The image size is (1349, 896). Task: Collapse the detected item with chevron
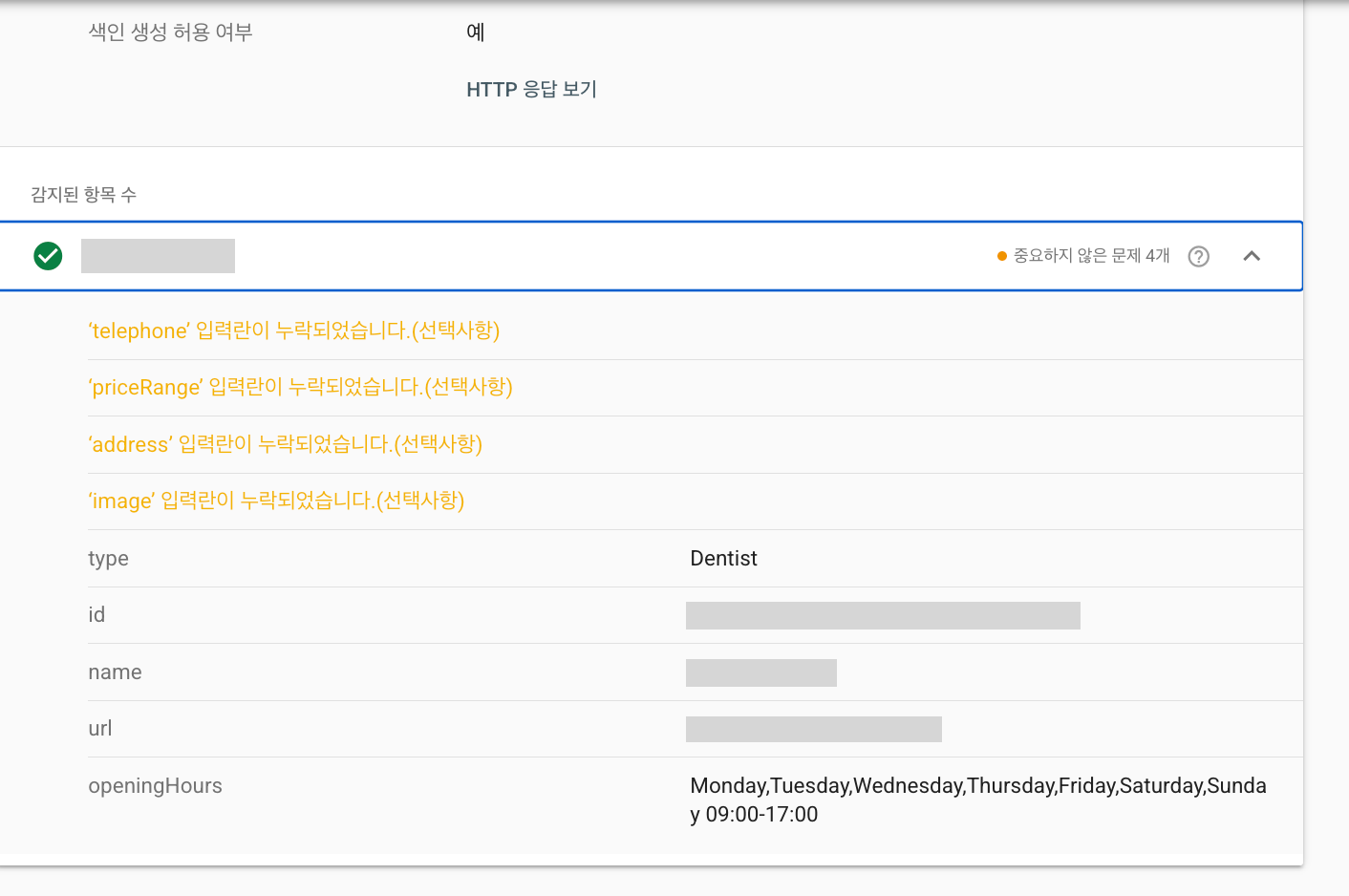point(1252,256)
